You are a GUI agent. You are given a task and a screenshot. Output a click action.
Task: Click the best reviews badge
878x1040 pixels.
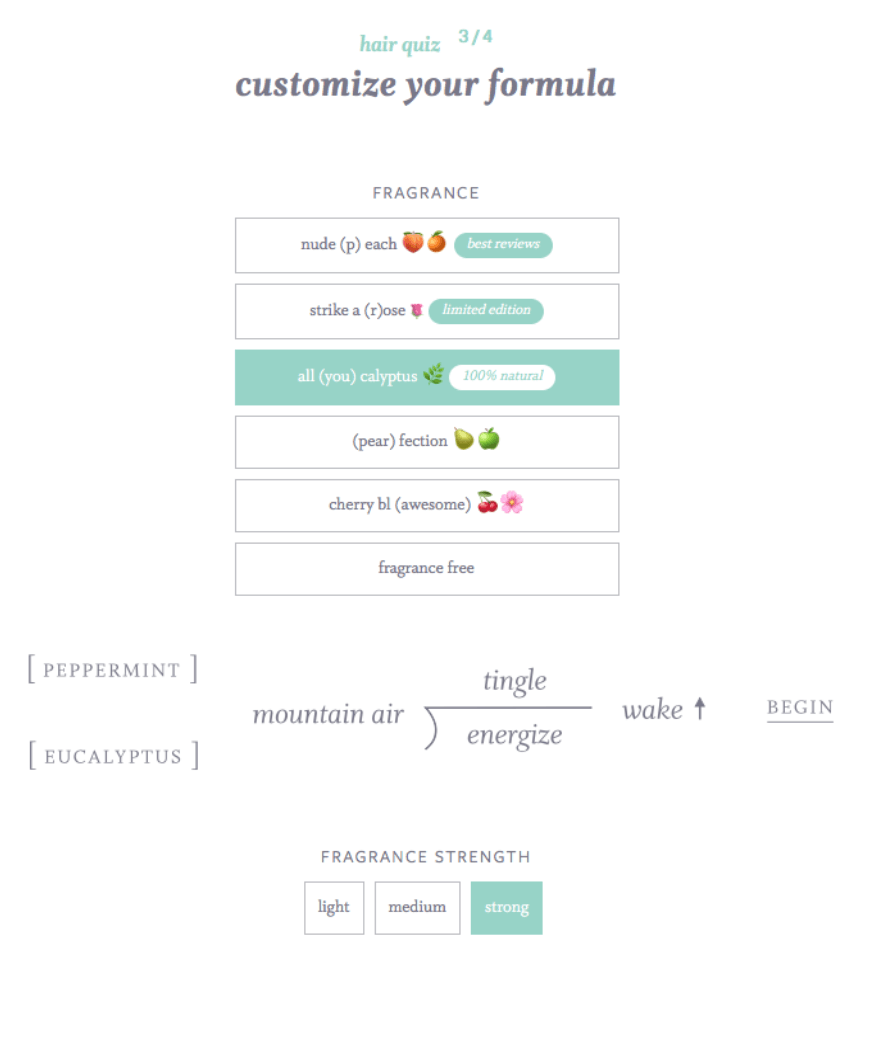coord(503,245)
